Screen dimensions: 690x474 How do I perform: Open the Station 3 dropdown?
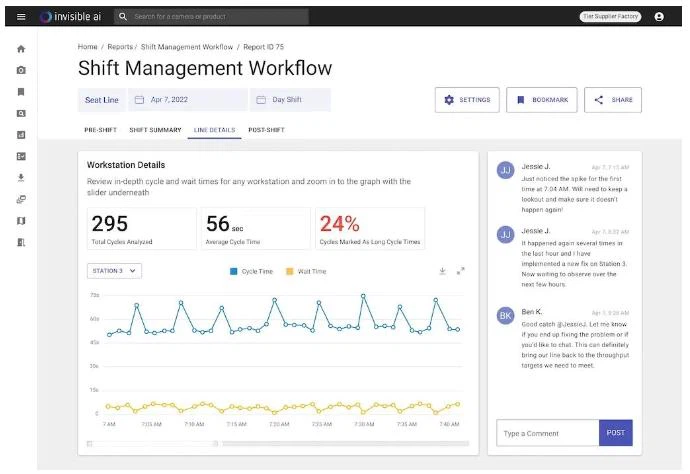click(x=115, y=271)
